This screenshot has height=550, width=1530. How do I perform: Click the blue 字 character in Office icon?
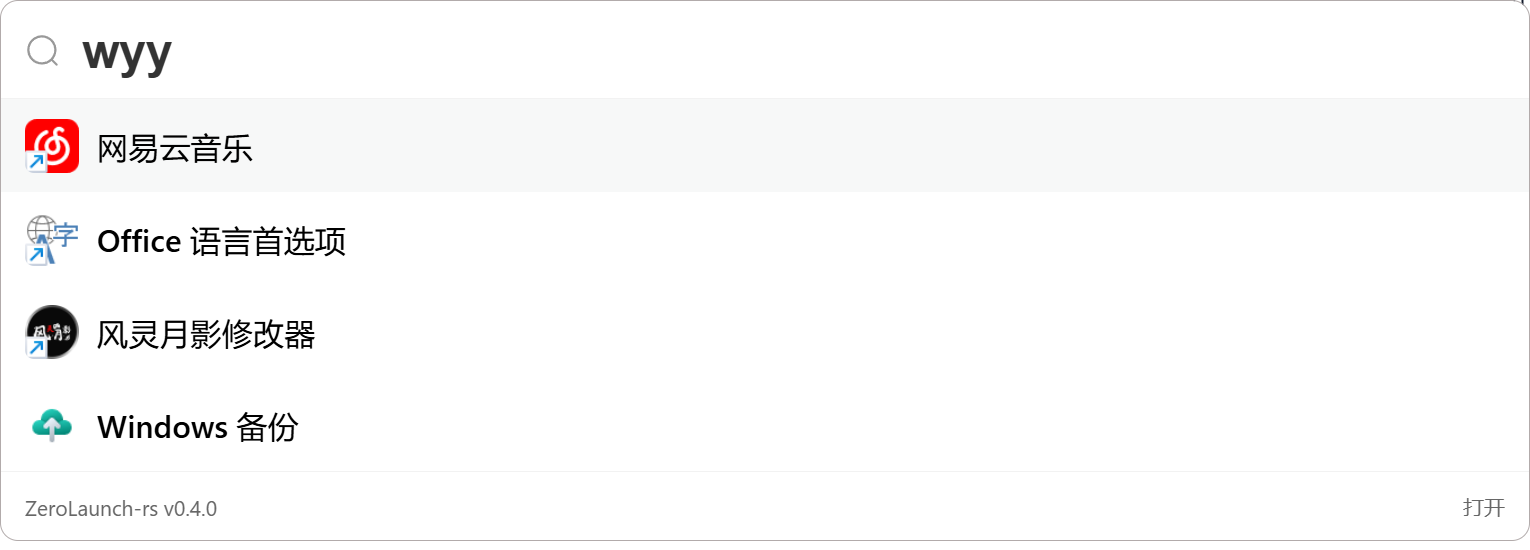tap(66, 235)
